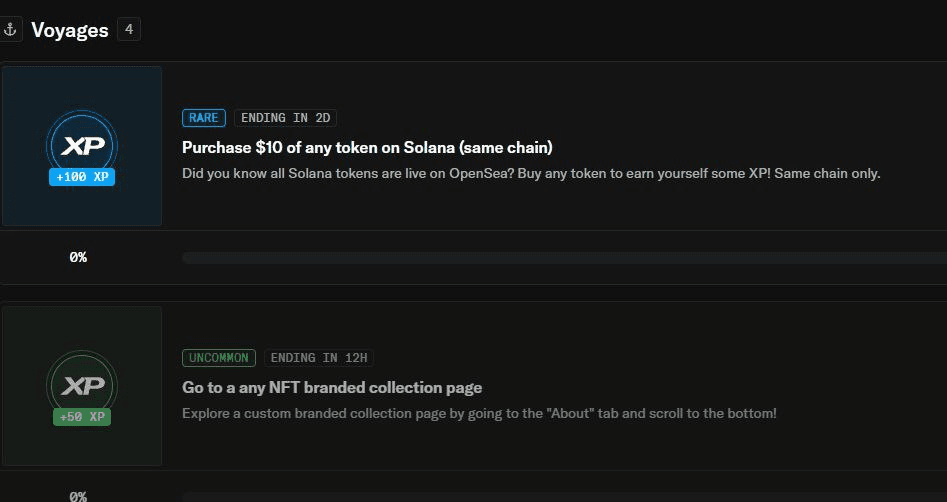
Task: Click the voyages count badge showing 4
Action: [129, 30]
